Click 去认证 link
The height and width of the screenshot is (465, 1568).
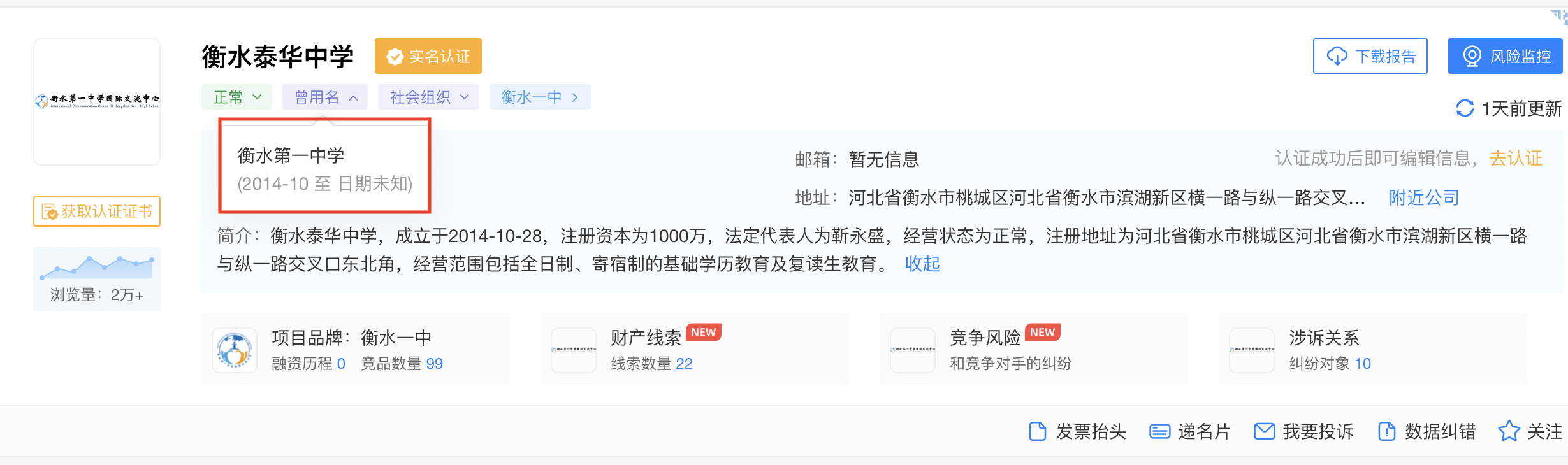[x=1516, y=158]
